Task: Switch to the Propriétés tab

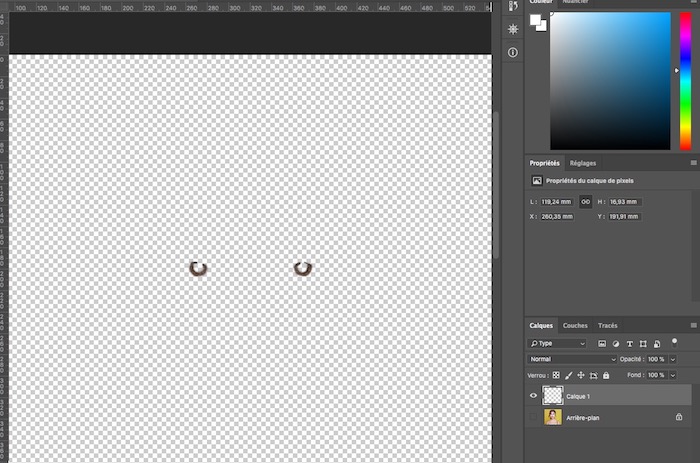Action: pos(545,163)
